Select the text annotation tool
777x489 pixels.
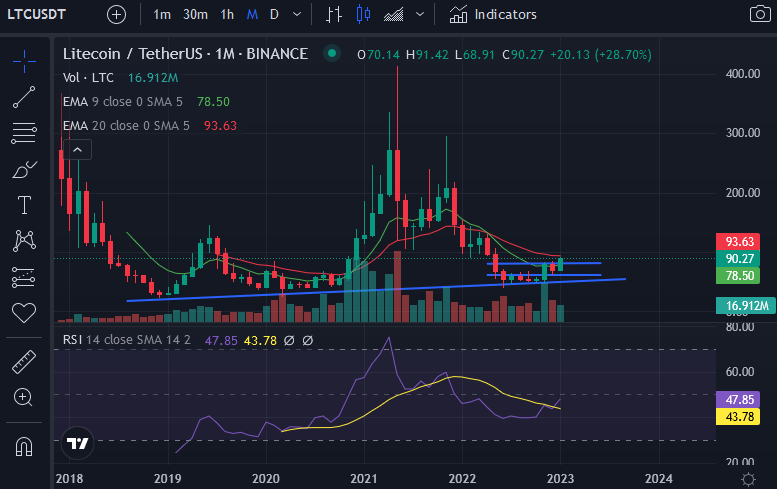pyautogui.click(x=24, y=205)
